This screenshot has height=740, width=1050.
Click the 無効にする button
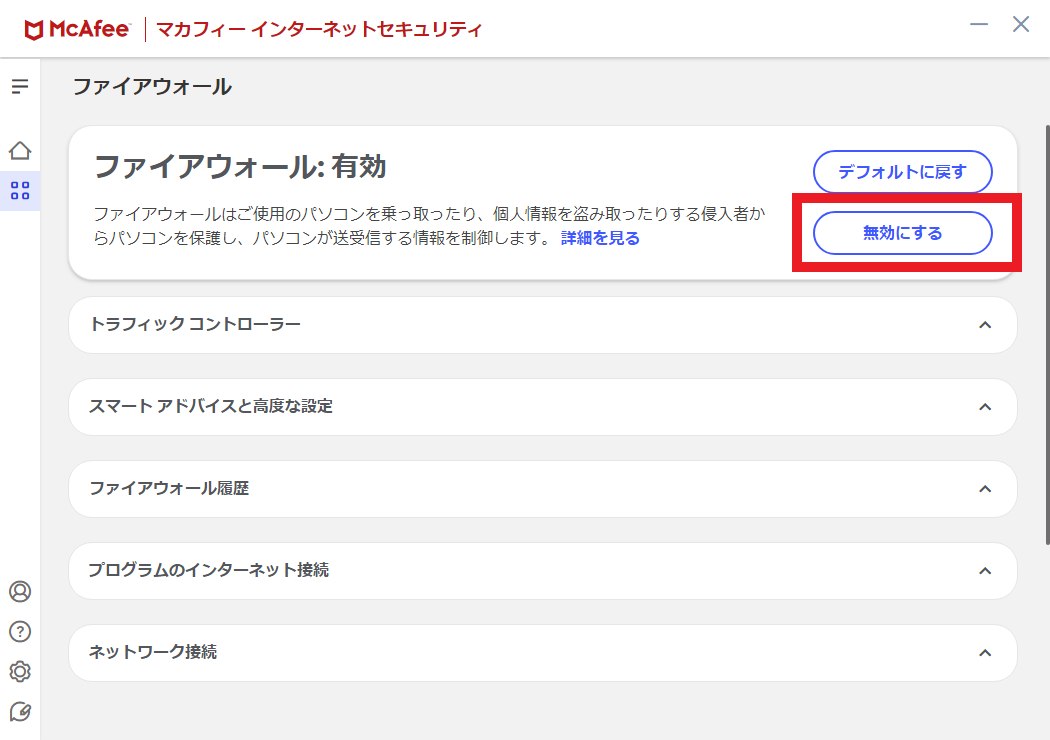coord(903,233)
